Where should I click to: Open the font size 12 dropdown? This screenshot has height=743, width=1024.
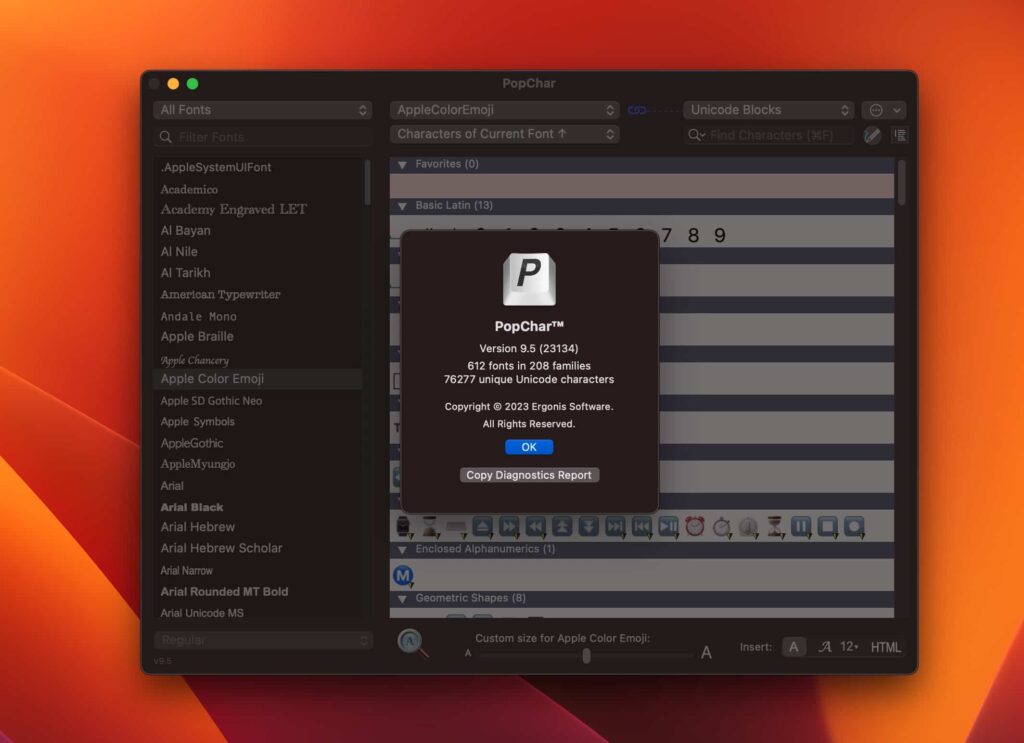tap(850, 647)
